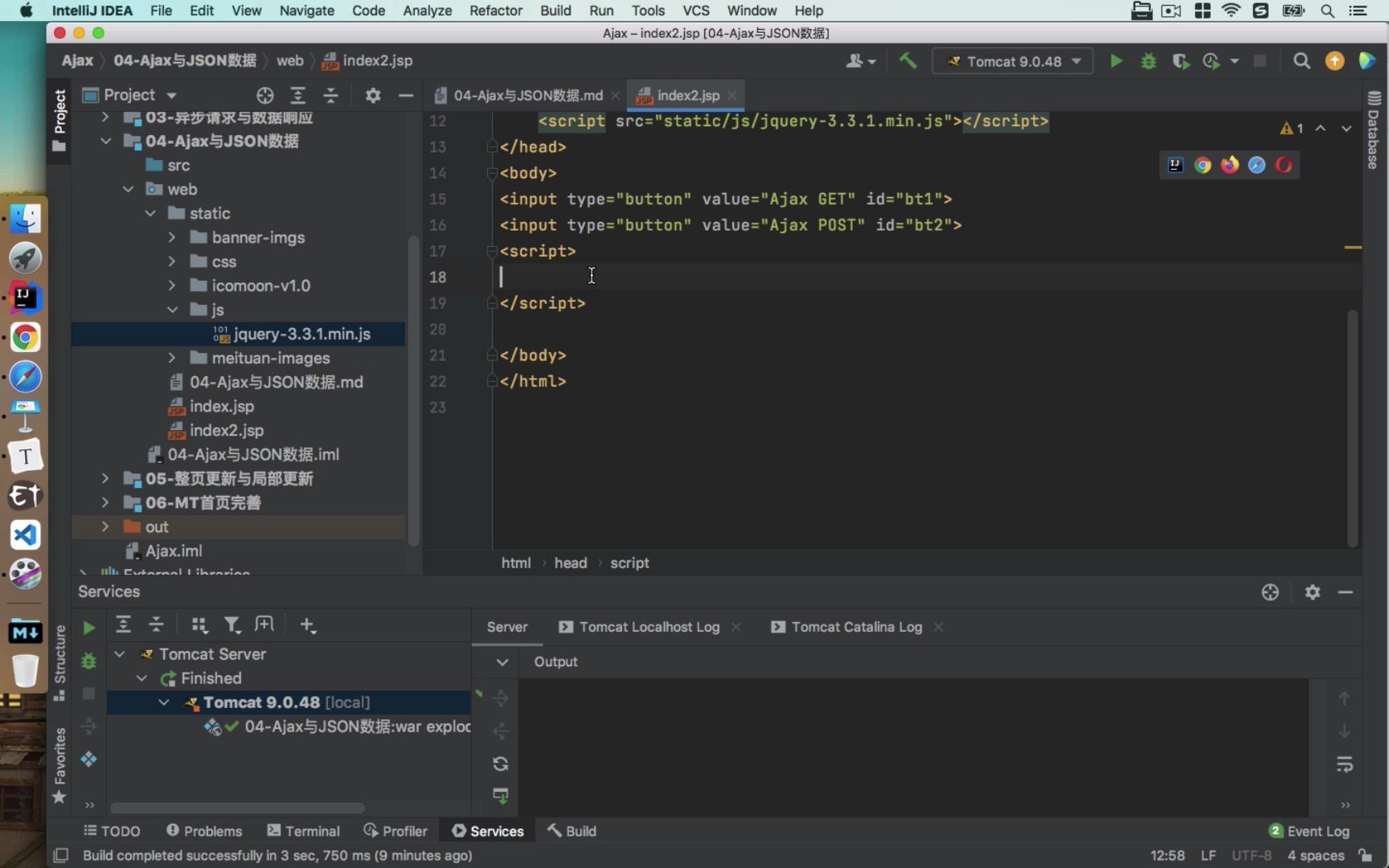Image resolution: width=1389 pixels, height=868 pixels.
Task: Click the head breadcrumb below the editor
Action: coord(571,563)
